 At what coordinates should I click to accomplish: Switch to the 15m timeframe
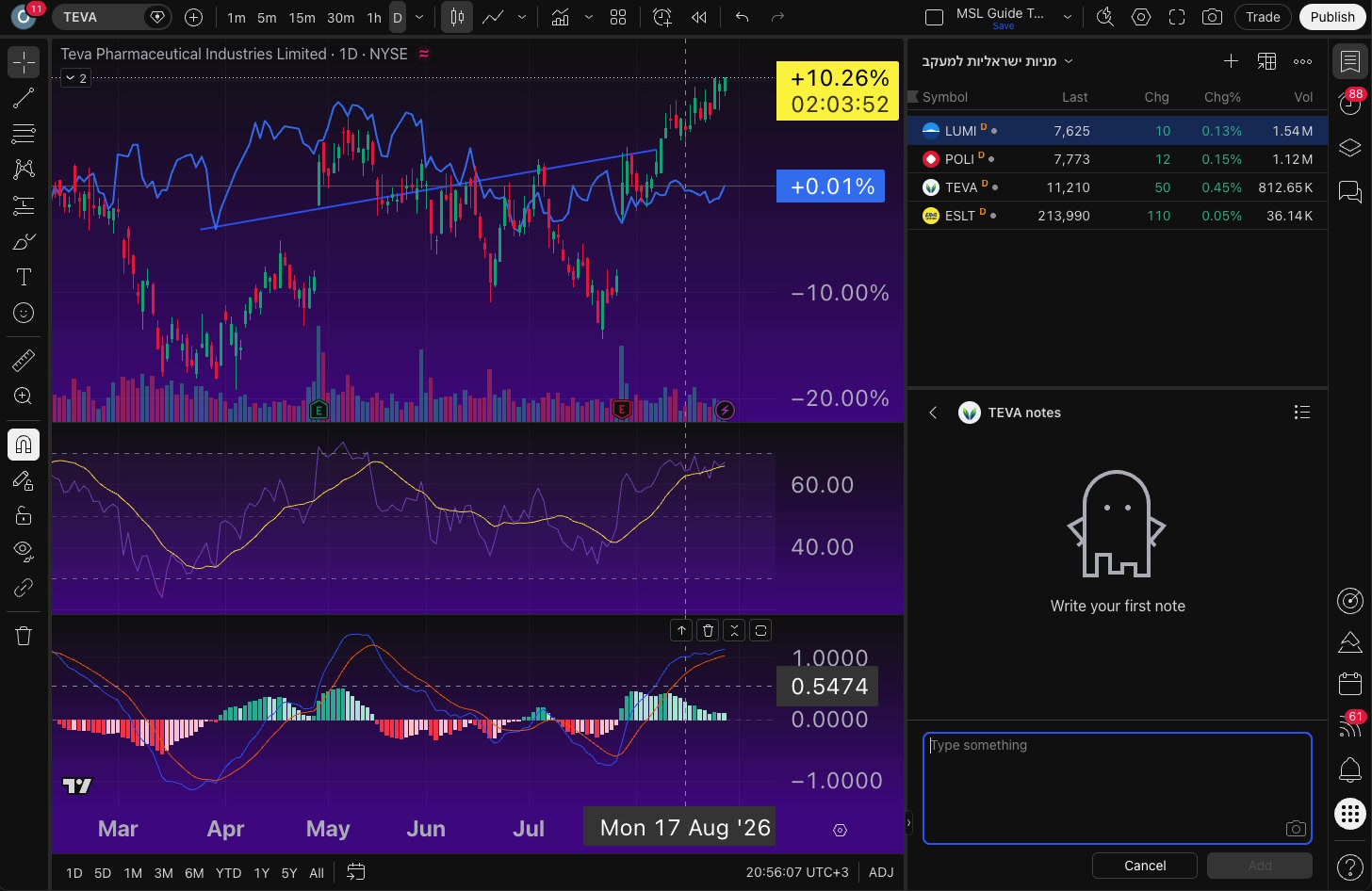click(x=302, y=17)
